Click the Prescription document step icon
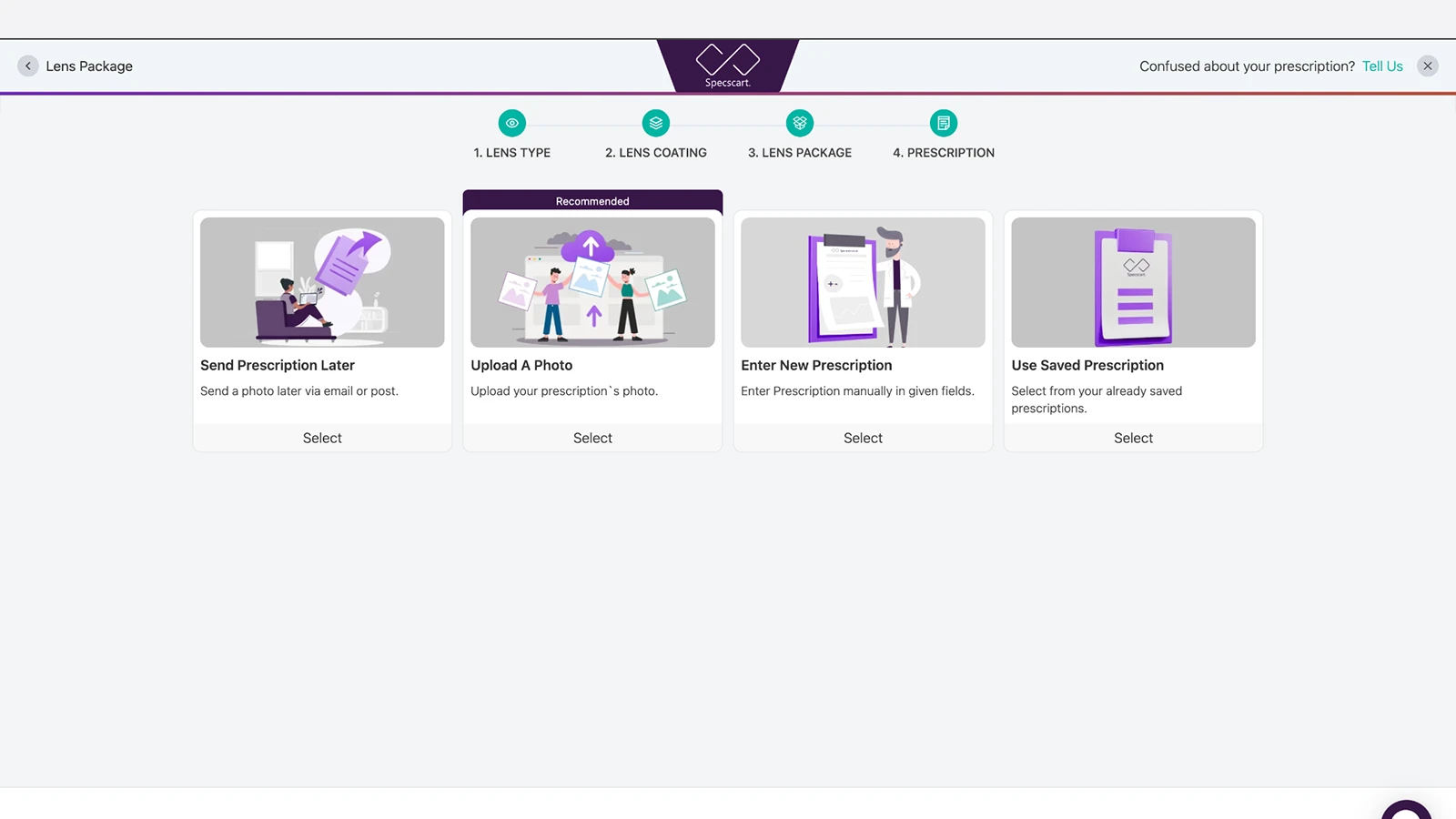The image size is (1456, 819). click(x=944, y=123)
